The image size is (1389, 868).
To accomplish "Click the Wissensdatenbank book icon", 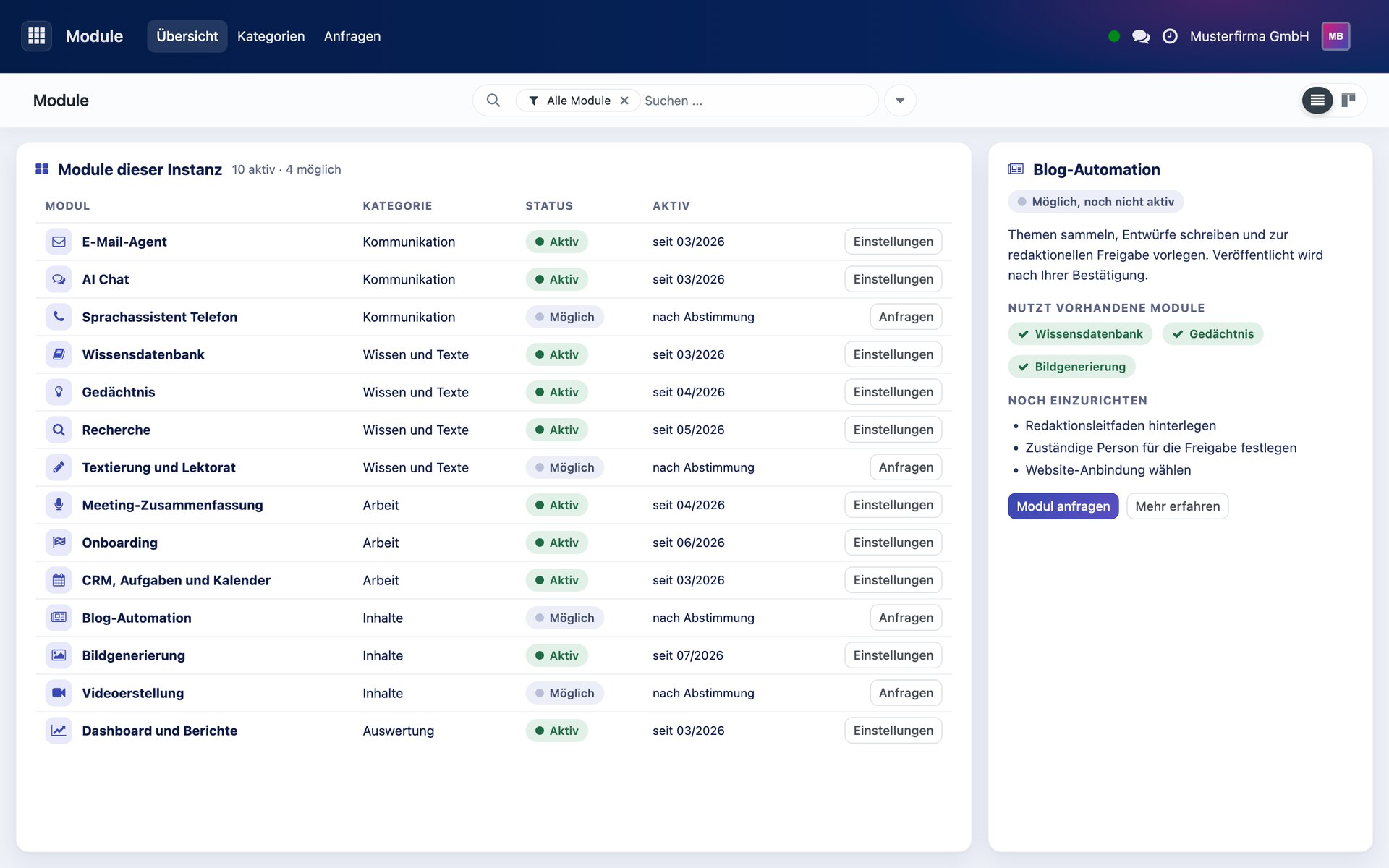I will (59, 354).
